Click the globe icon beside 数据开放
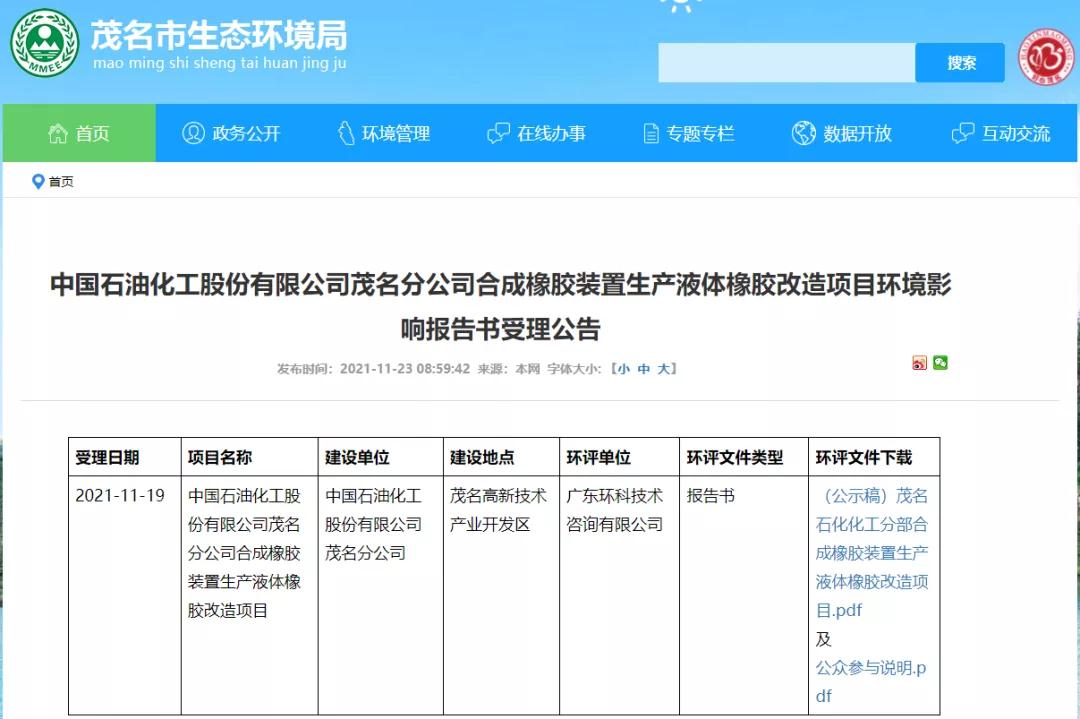 pyautogui.click(x=803, y=133)
